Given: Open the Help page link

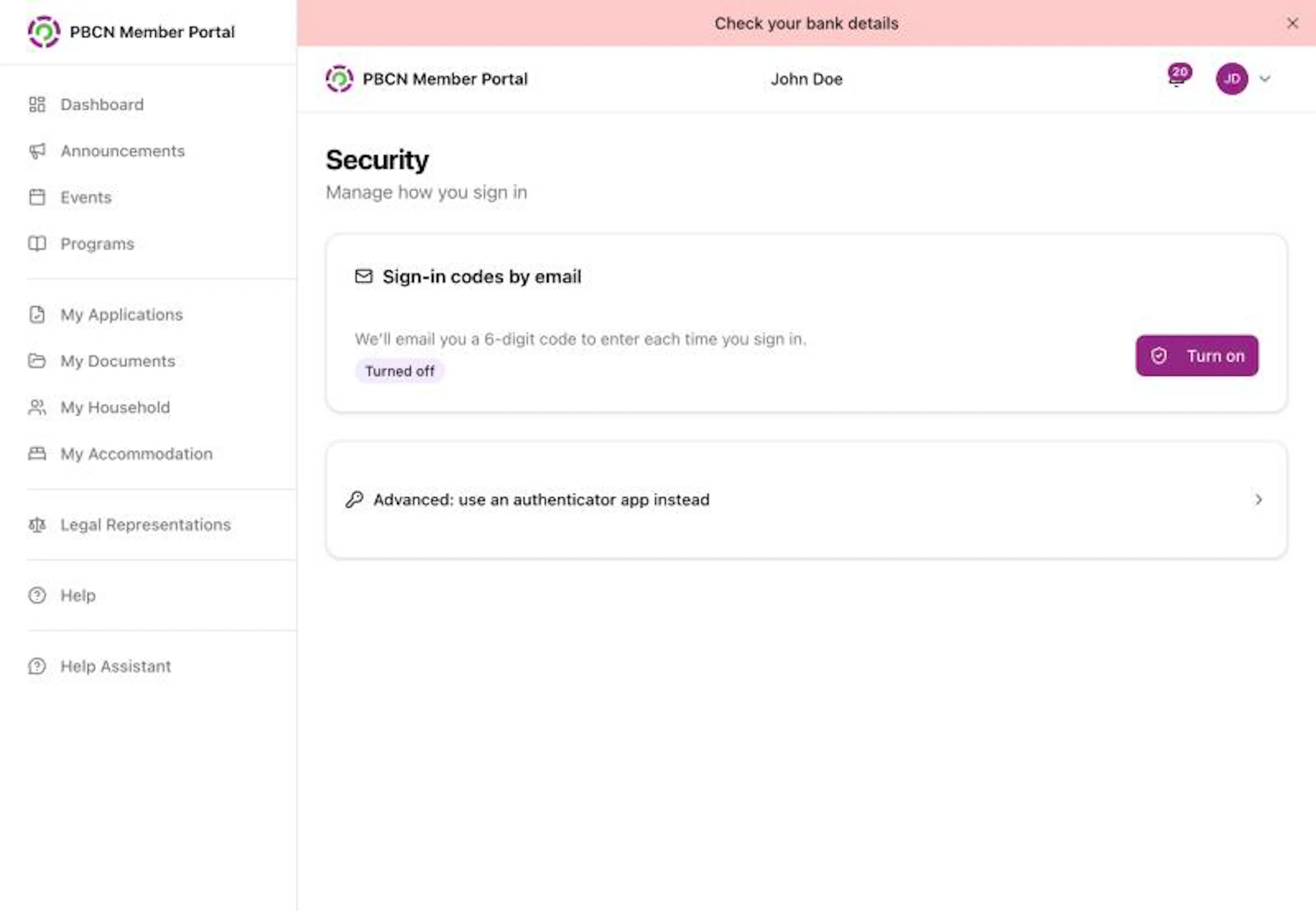Looking at the screenshot, I should [x=78, y=595].
